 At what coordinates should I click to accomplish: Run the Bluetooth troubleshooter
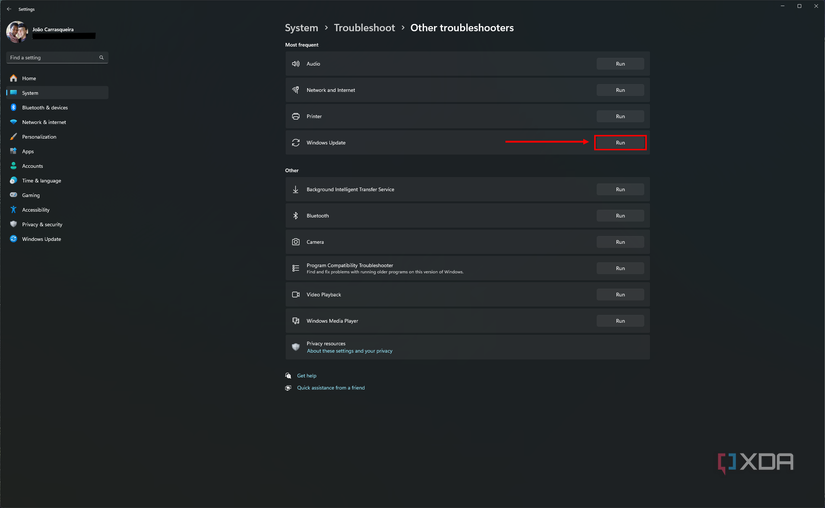[620, 216]
